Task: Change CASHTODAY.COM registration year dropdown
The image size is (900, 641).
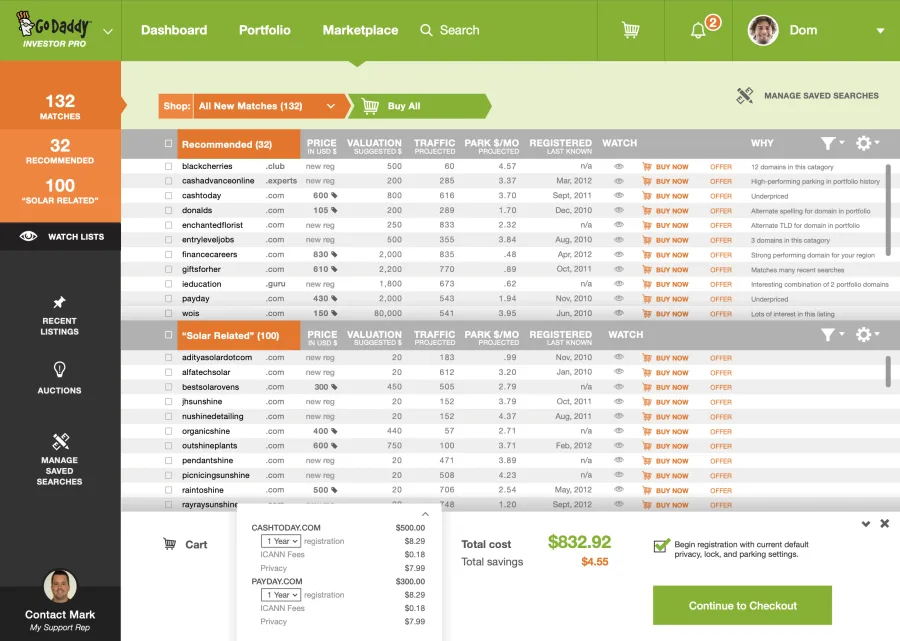Action: pos(281,541)
